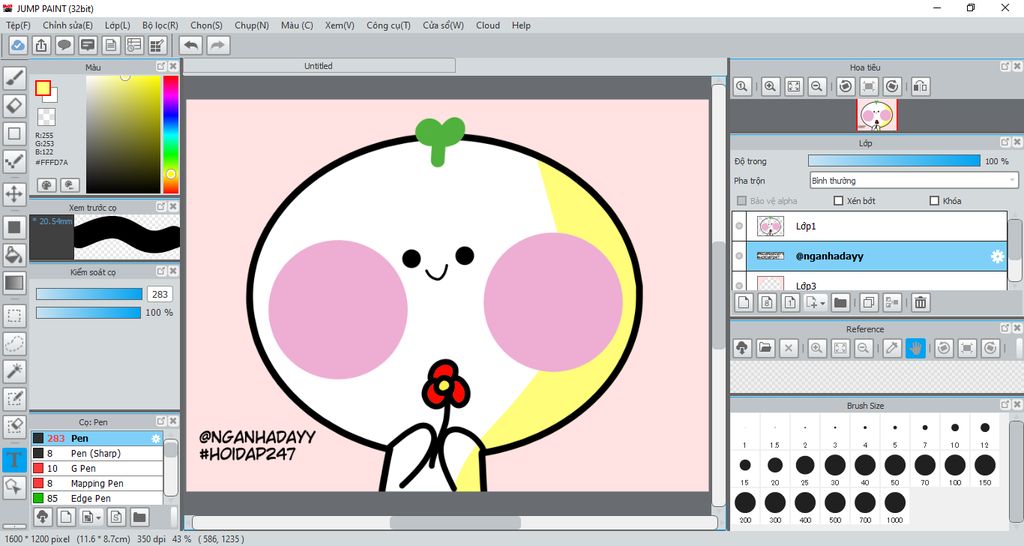Select the Pen (Sharp) brush

(x=97, y=453)
